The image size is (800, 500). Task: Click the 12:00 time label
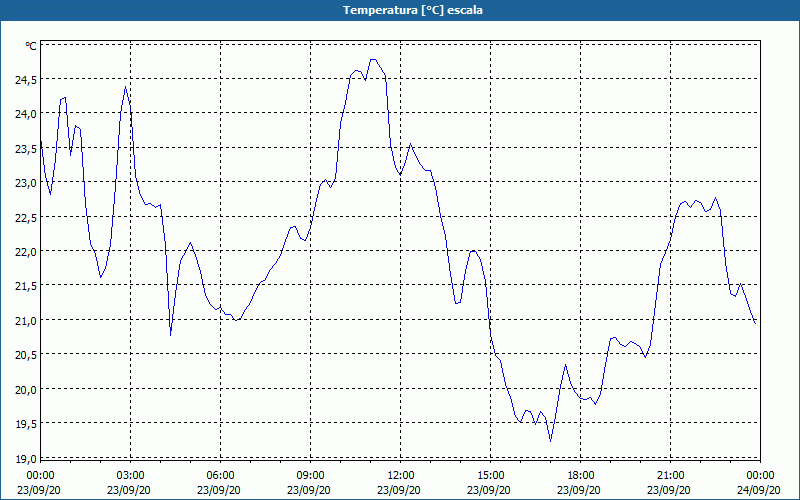click(401, 476)
